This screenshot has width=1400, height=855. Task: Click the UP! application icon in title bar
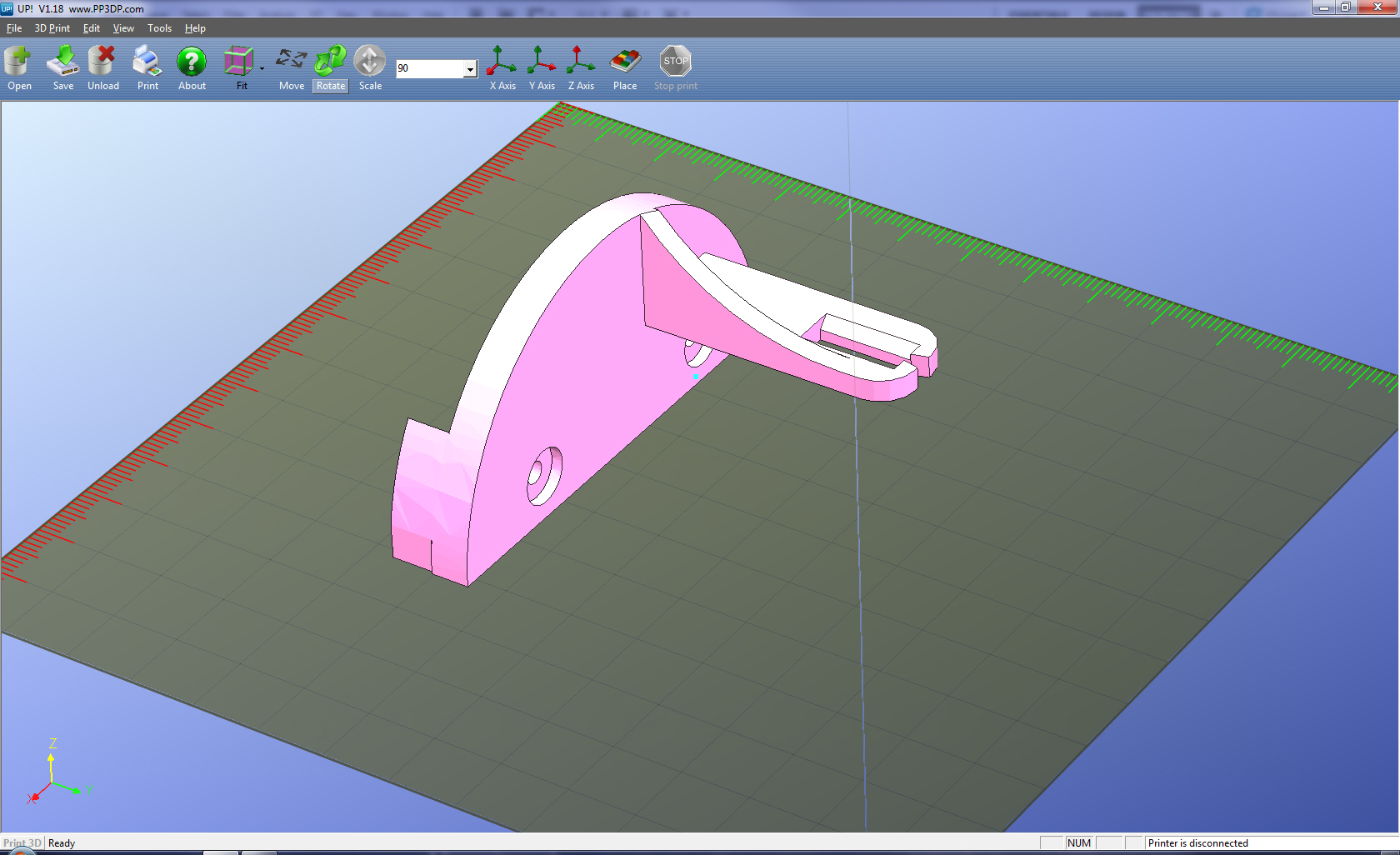tap(7, 8)
